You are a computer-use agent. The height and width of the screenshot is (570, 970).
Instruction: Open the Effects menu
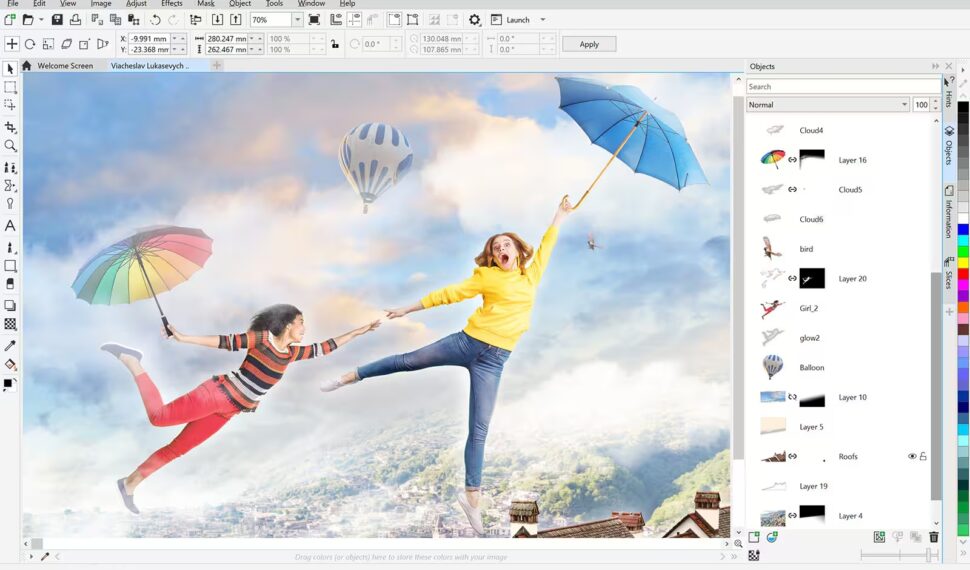coord(171,4)
